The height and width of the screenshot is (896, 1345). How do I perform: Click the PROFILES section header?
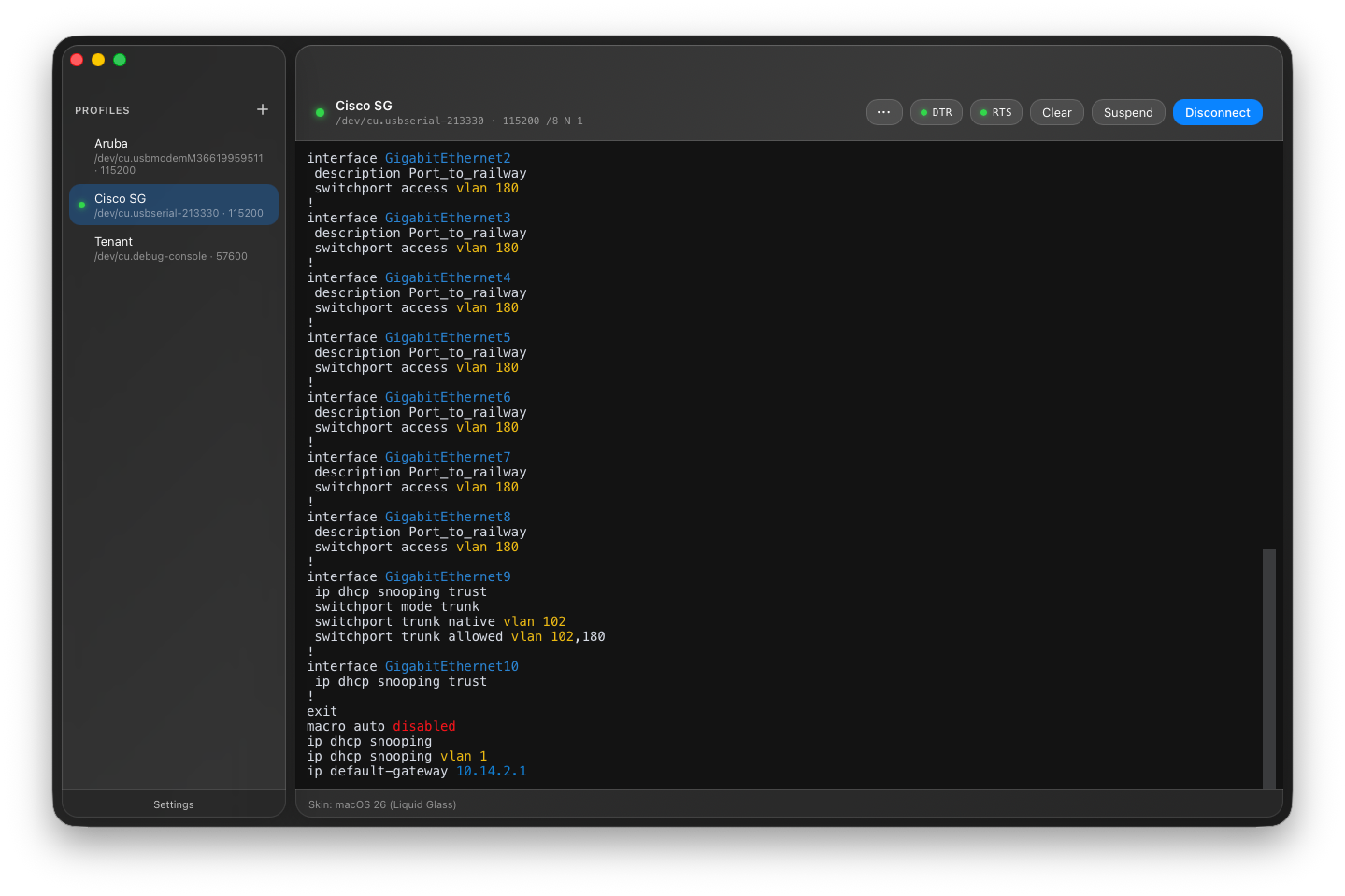[x=102, y=110]
